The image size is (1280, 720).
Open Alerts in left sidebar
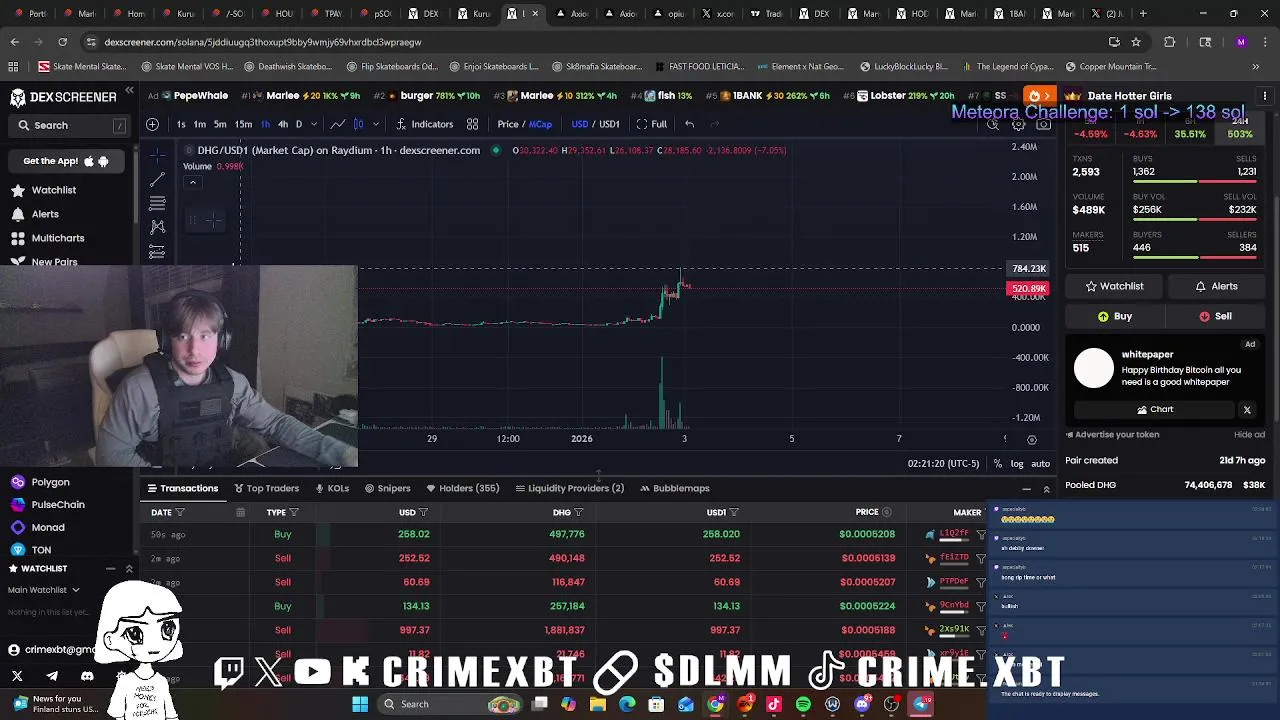[45, 214]
